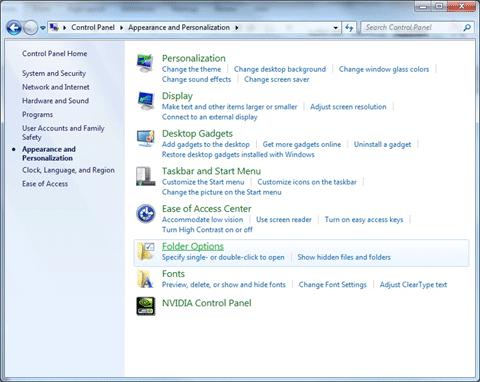Click the Taskbar and Start Menu icon
Viewport: 480px width, 382px height.
145,176
